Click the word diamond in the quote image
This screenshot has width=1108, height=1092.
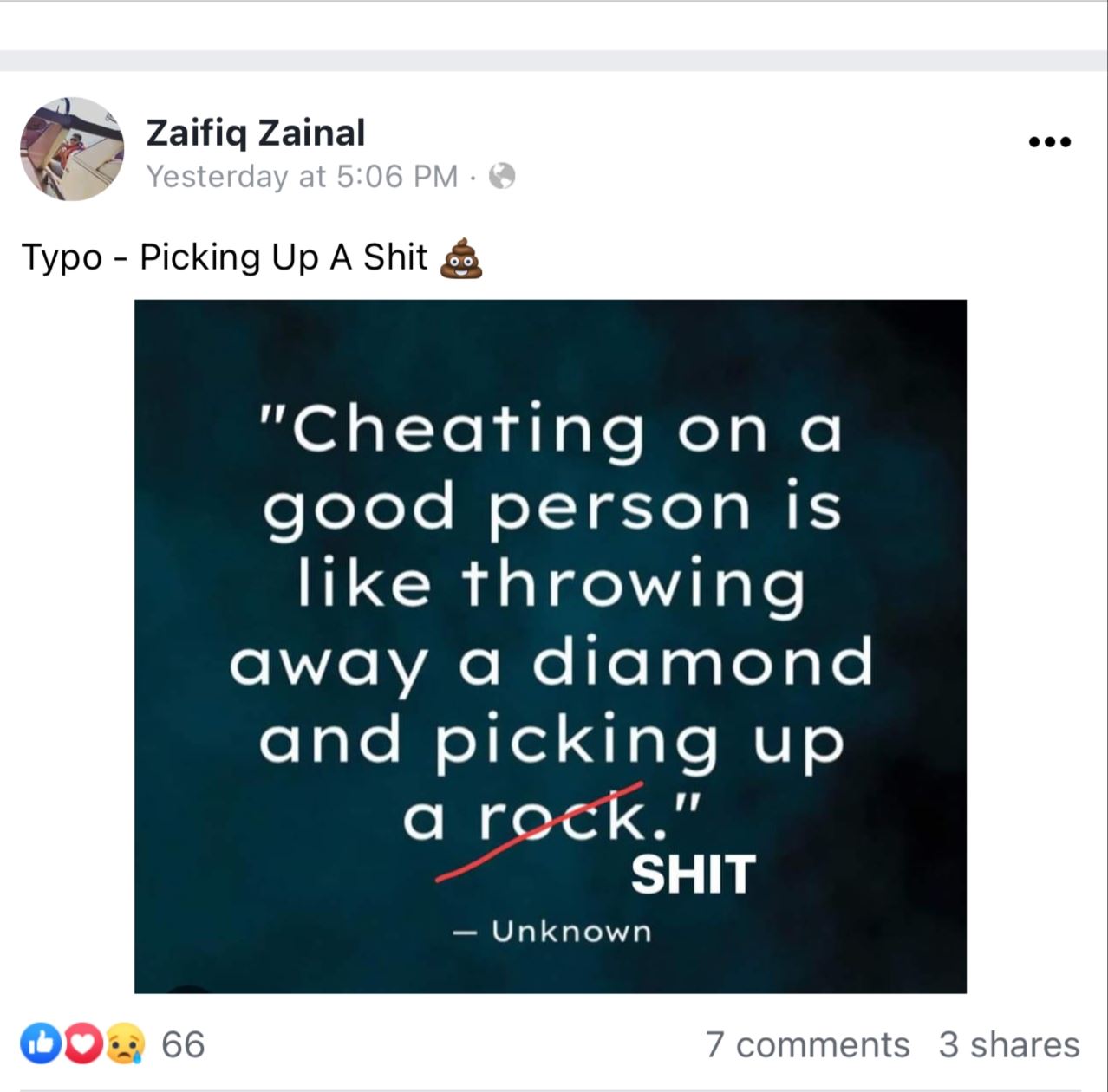(702, 661)
